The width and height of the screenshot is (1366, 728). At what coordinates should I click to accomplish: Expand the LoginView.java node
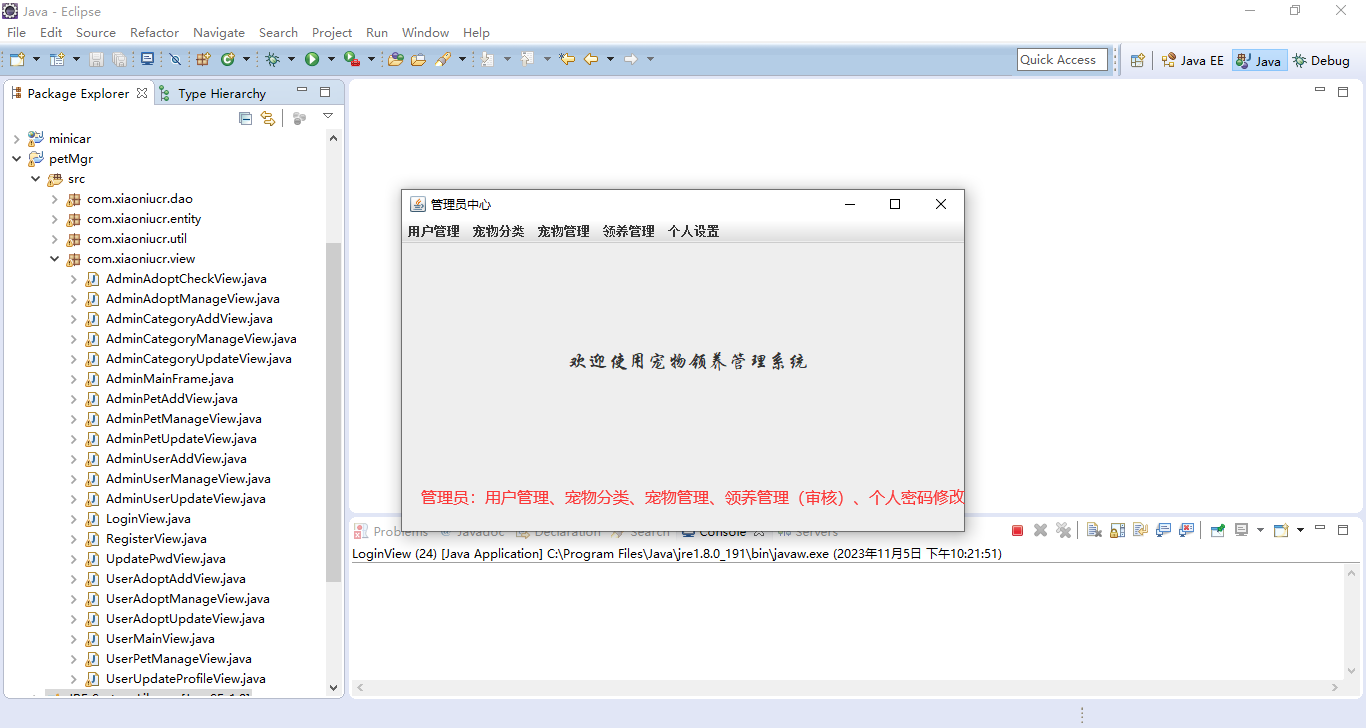click(x=73, y=519)
